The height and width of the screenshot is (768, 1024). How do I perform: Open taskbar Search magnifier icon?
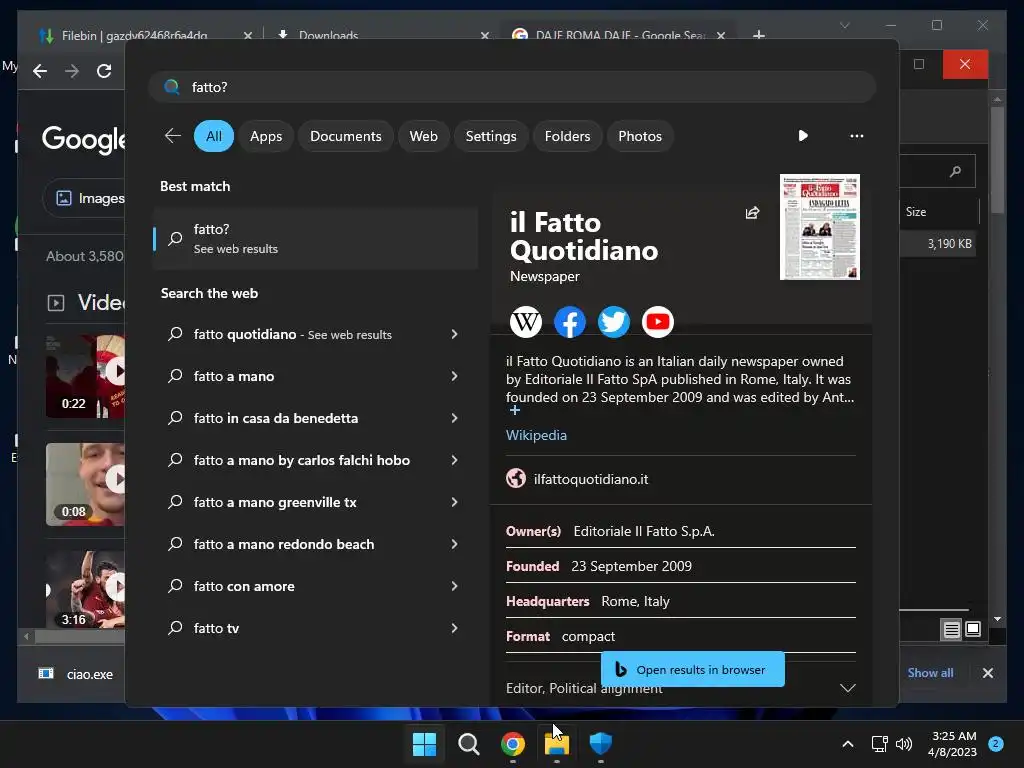pos(468,743)
